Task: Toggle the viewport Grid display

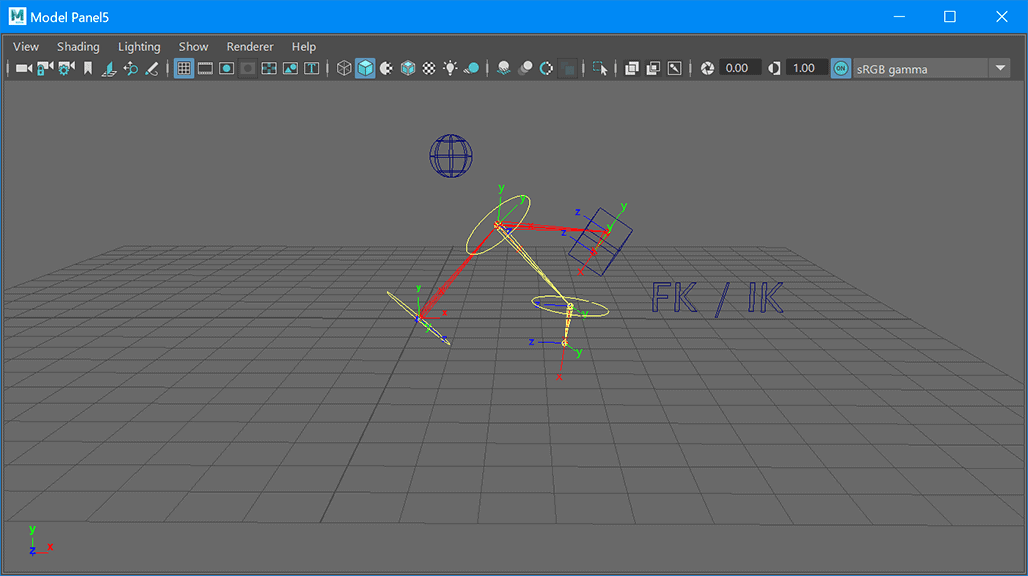Action: click(184, 68)
